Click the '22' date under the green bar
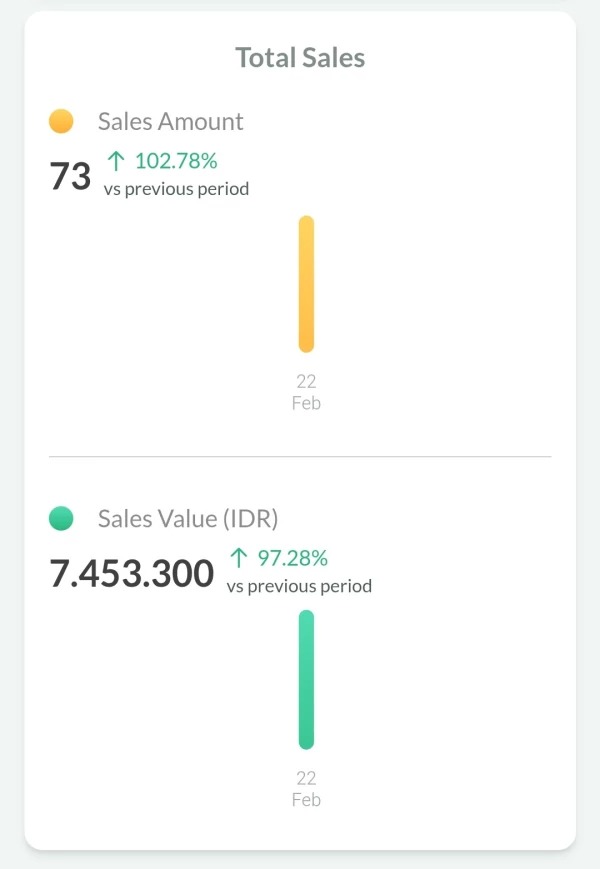600x869 pixels. click(x=306, y=778)
